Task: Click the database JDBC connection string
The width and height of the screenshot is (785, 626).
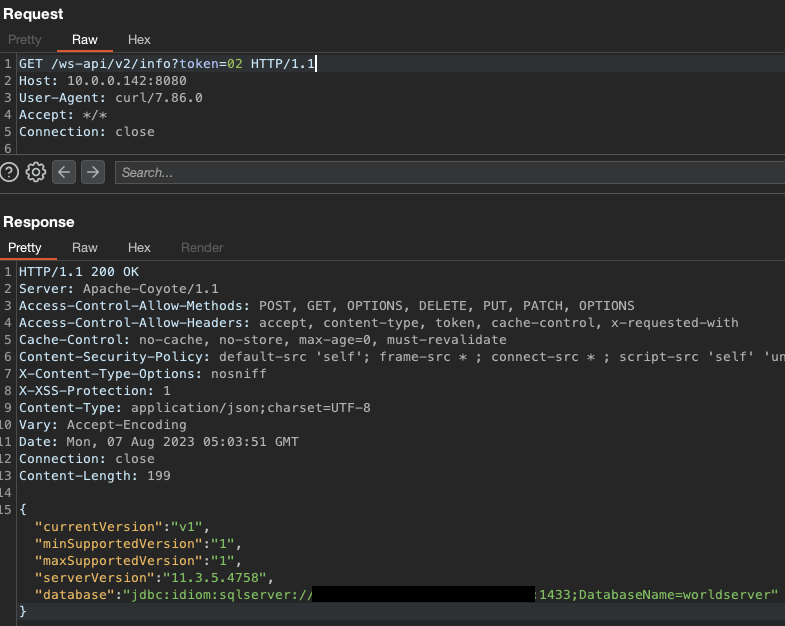Action: tap(450, 595)
